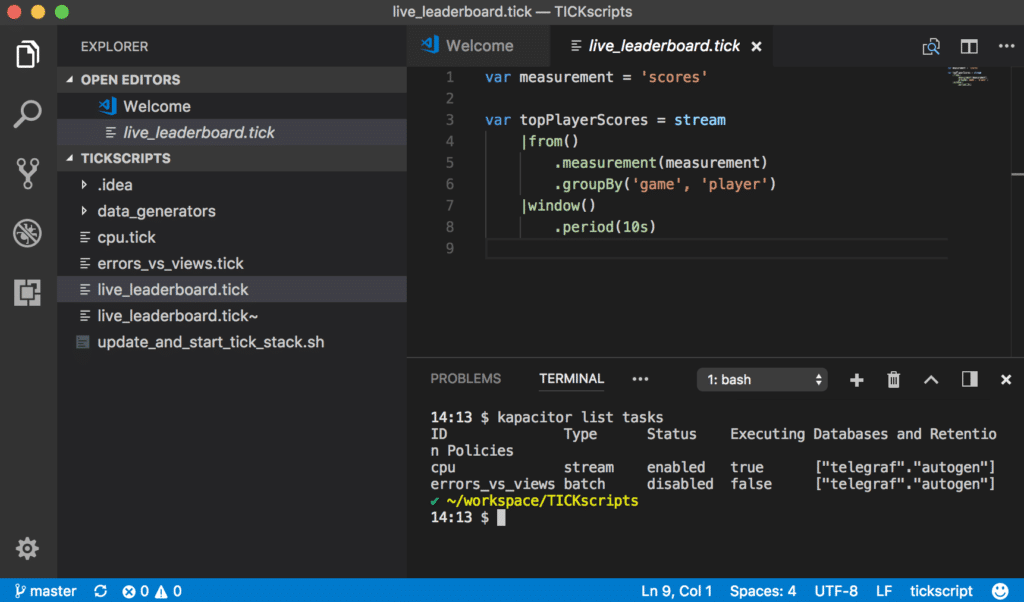This screenshot has width=1024, height=602.
Task: Open the Extensions view
Action: click(28, 293)
